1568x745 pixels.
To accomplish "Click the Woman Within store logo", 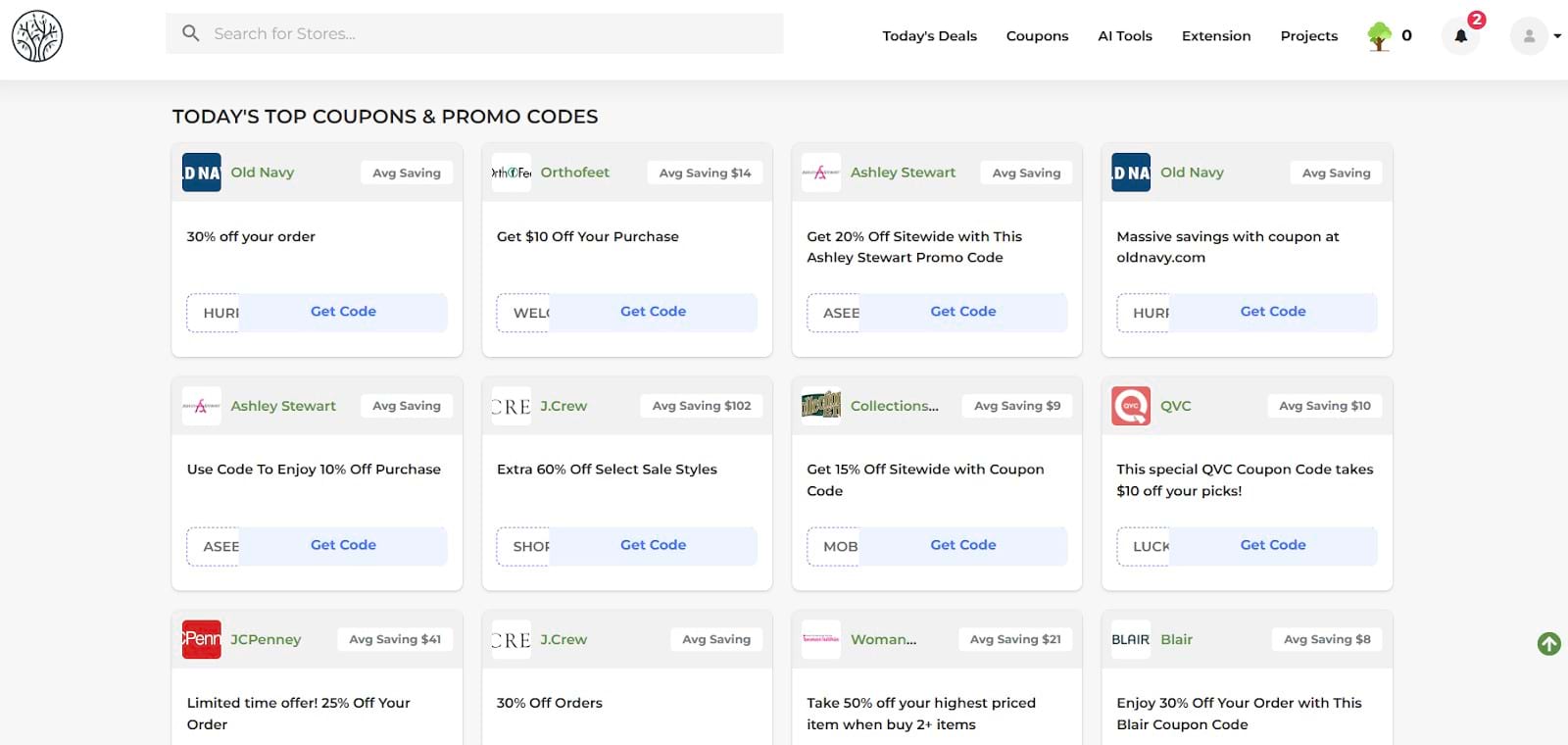I will point(821,639).
